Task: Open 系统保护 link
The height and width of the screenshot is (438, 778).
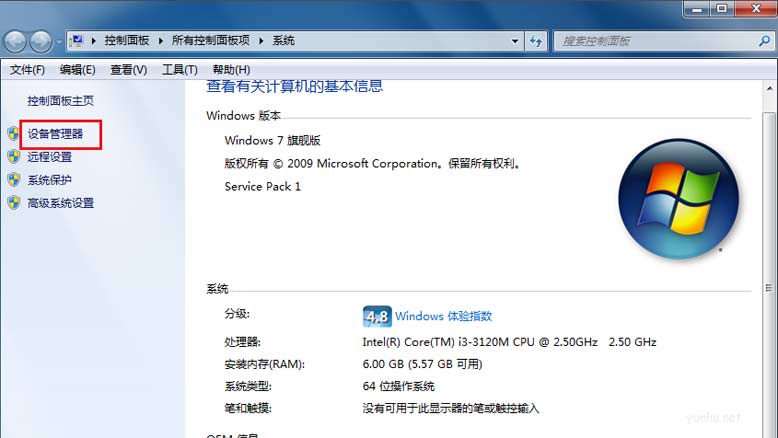Action: 50,180
